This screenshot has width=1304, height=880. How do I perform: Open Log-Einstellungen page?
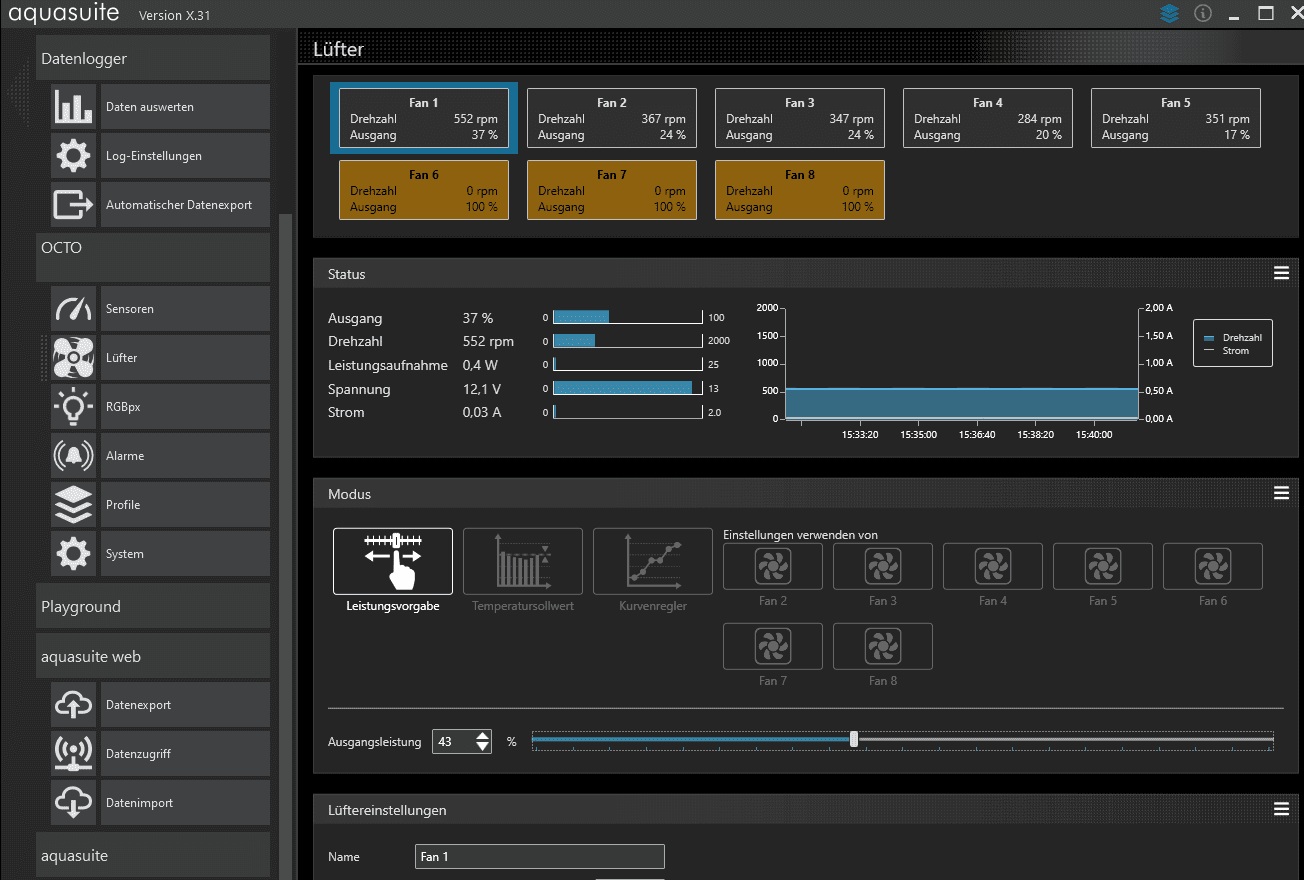pyautogui.click(x=185, y=156)
